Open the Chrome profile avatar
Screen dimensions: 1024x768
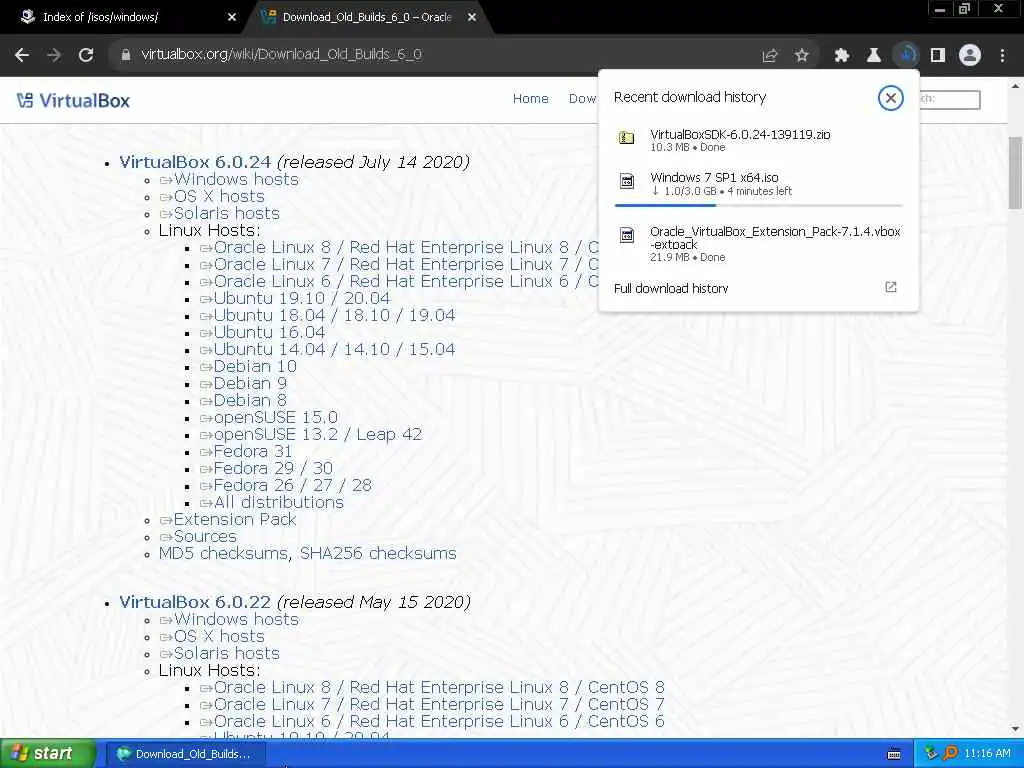pyautogui.click(x=970, y=56)
